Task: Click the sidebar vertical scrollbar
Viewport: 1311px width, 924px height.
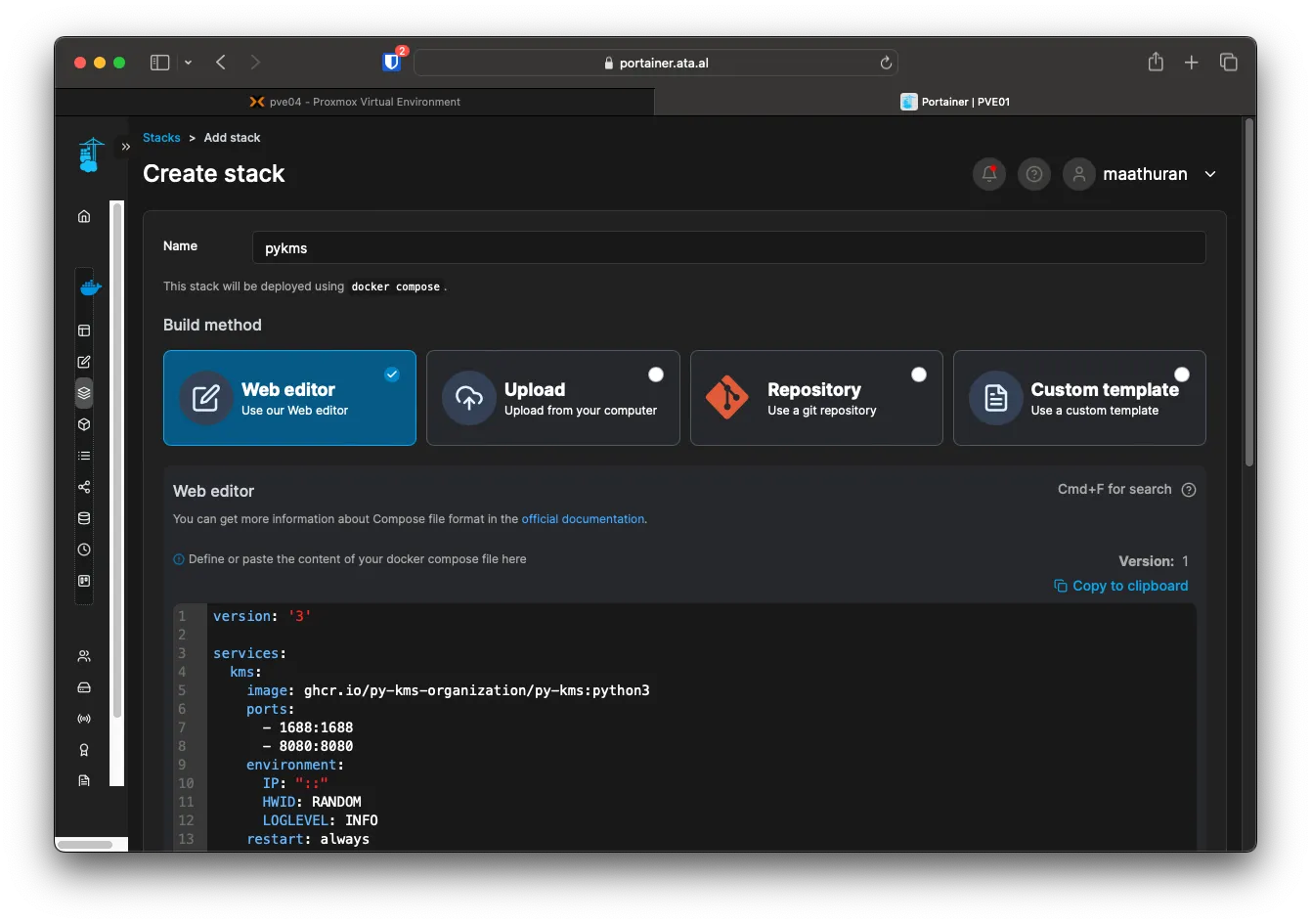Action: pos(117,460)
